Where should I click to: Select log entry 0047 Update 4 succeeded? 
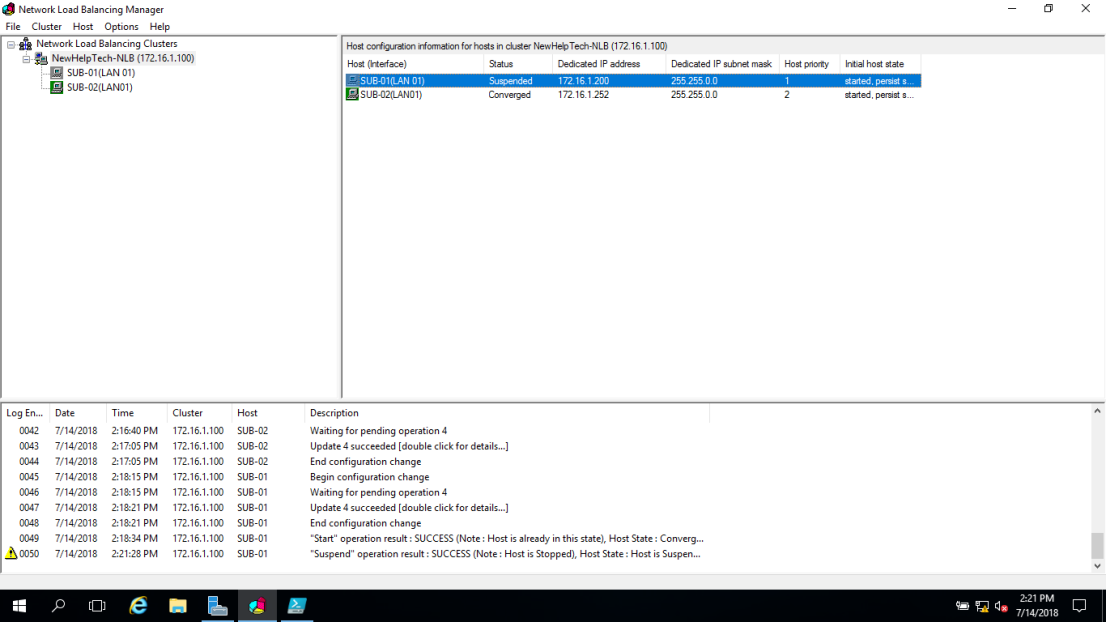[356, 508]
